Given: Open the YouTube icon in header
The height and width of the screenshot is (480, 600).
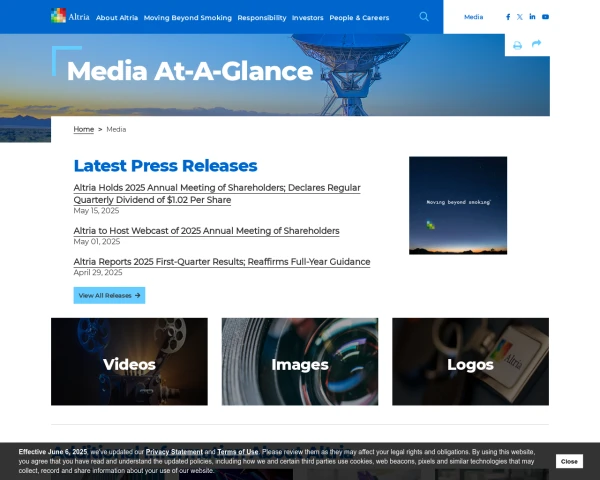Looking at the screenshot, I should (545, 17).
